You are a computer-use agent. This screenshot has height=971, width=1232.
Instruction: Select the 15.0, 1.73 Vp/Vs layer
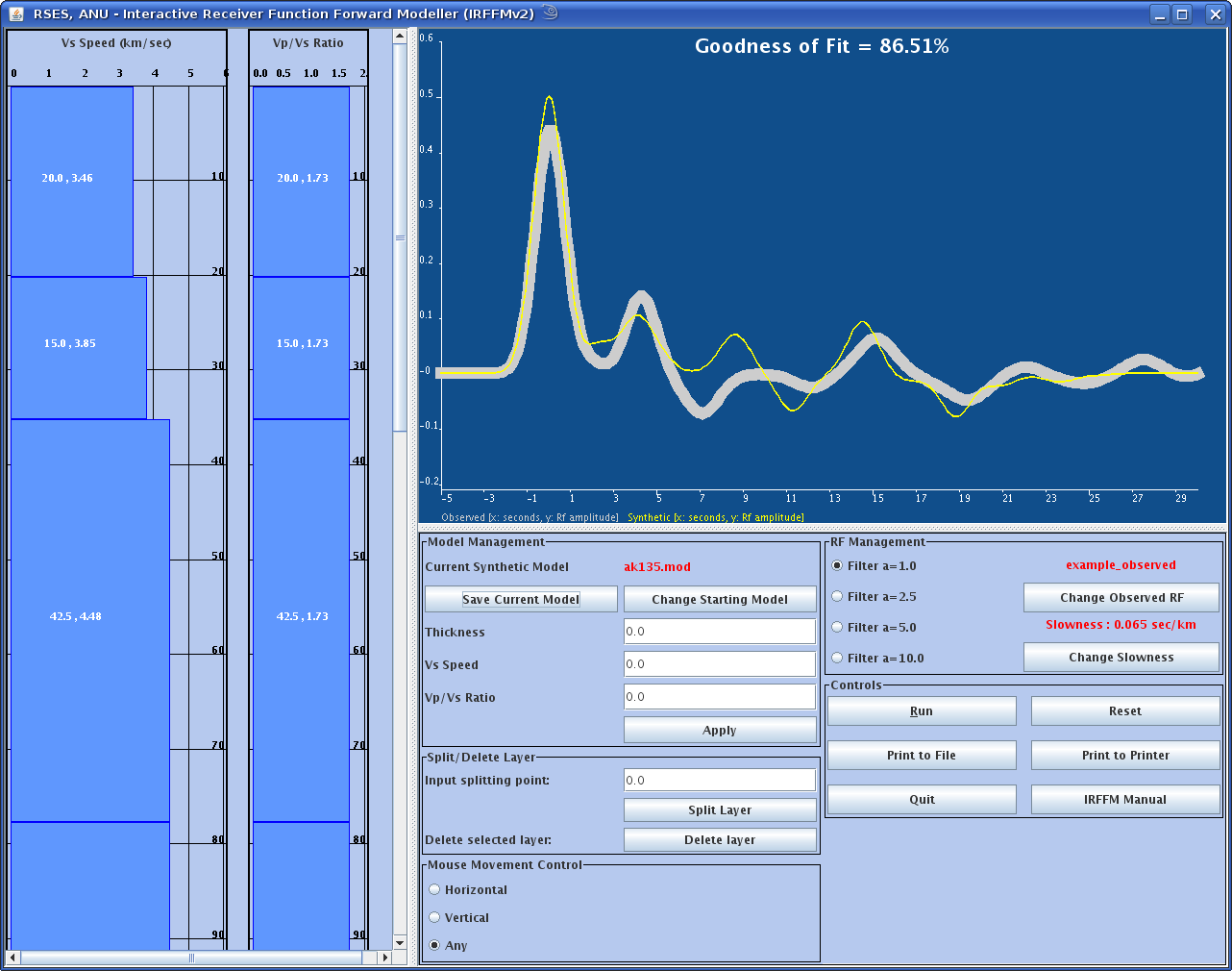click(x=301, y=348)
